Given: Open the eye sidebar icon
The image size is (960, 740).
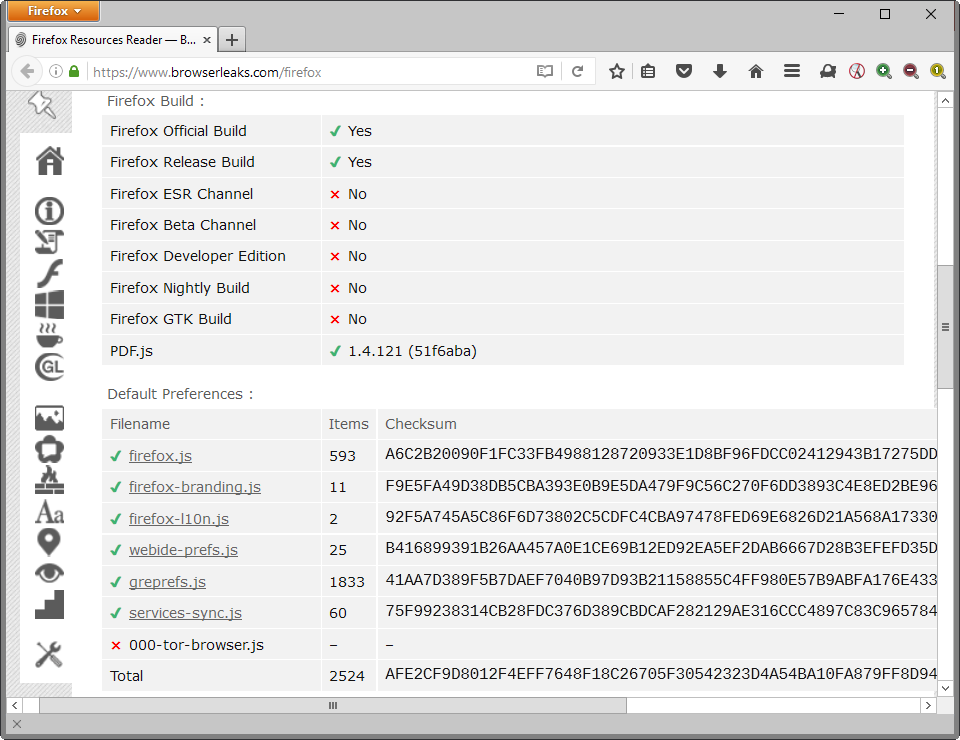Looking at the screenshot, I should point(49,574).
